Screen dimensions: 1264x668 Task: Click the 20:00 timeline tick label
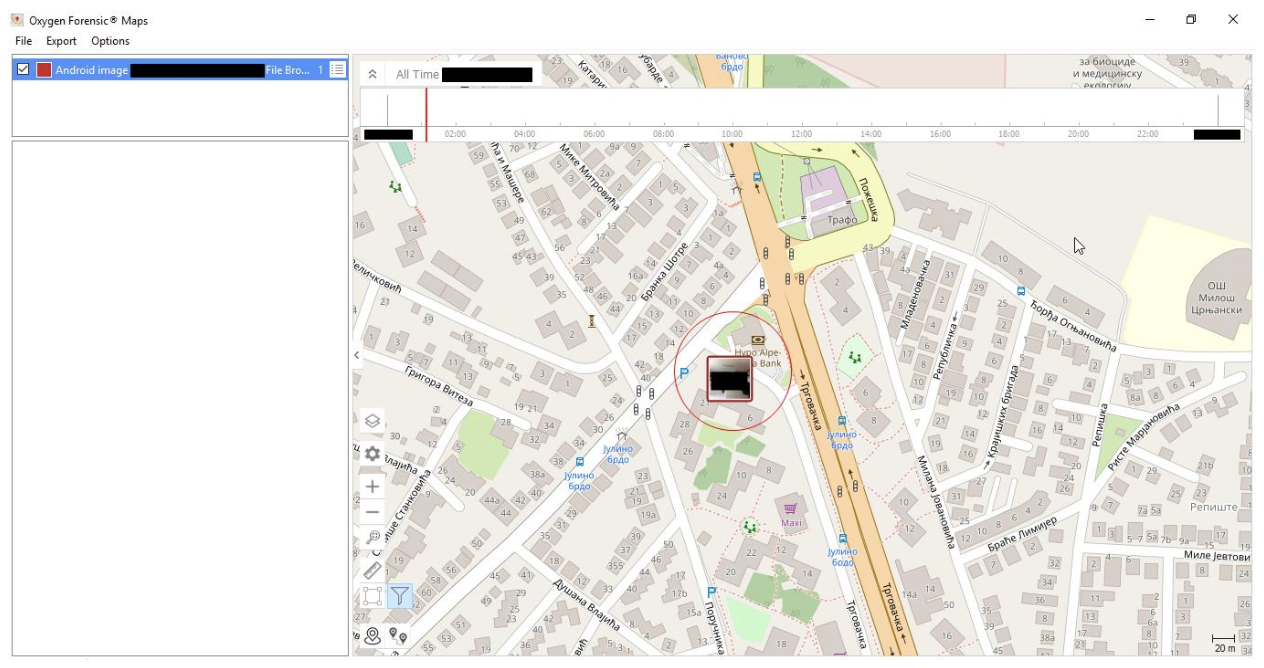(1078, 134)
